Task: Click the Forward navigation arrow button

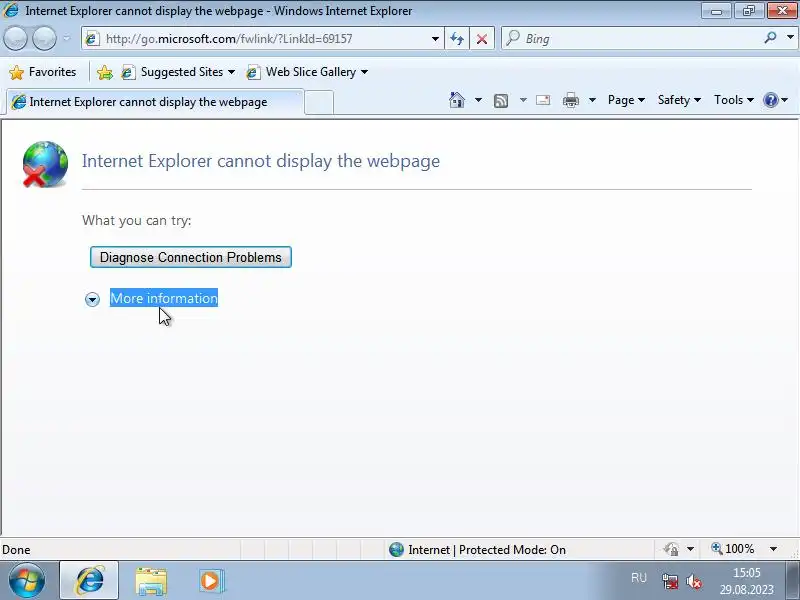Action: (x=44, y=38)
